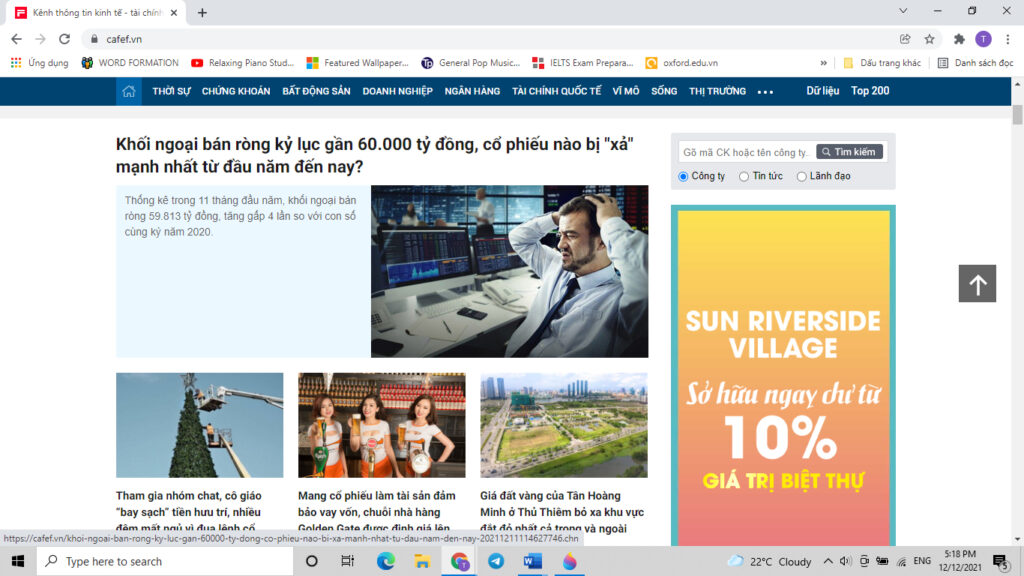1024x576 pixels.
Task: Click the browser forward arrow
Action: 40,39
